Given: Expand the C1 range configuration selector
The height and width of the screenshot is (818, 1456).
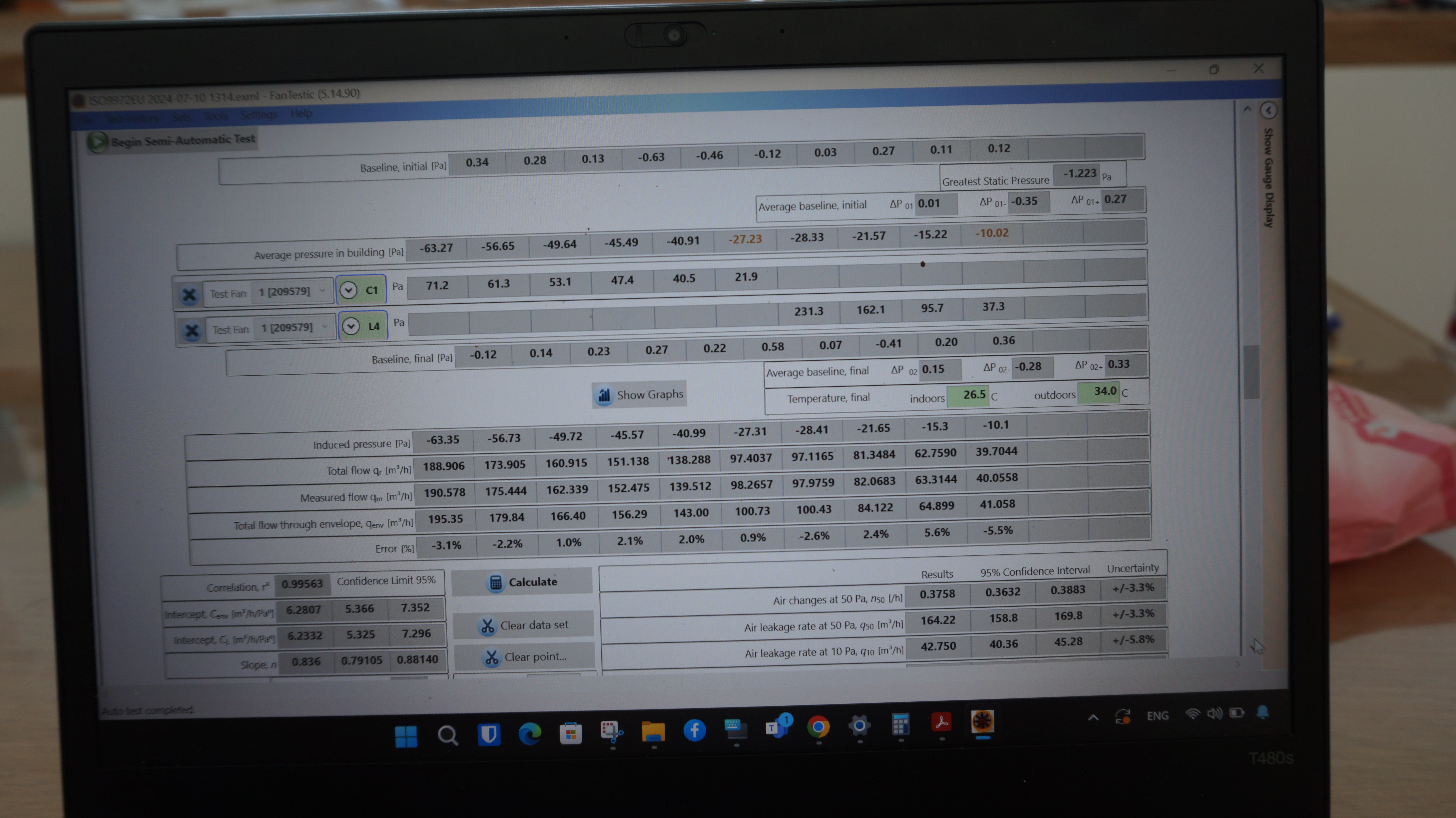Looking at the screenshot, I should point(349,290).
